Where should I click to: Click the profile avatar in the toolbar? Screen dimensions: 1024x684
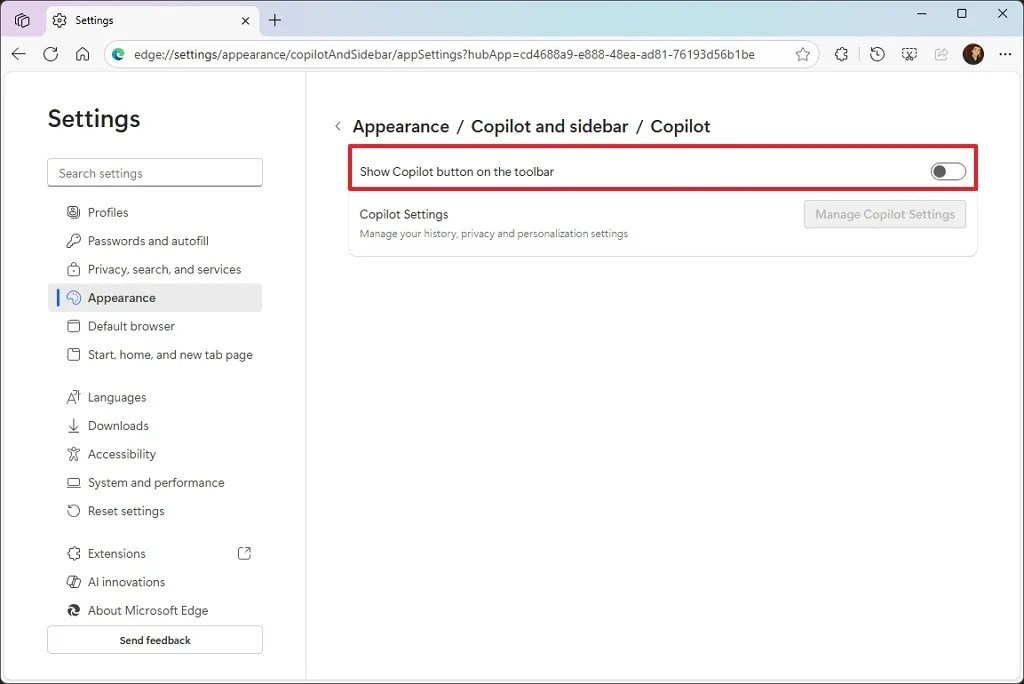[973, 54]
